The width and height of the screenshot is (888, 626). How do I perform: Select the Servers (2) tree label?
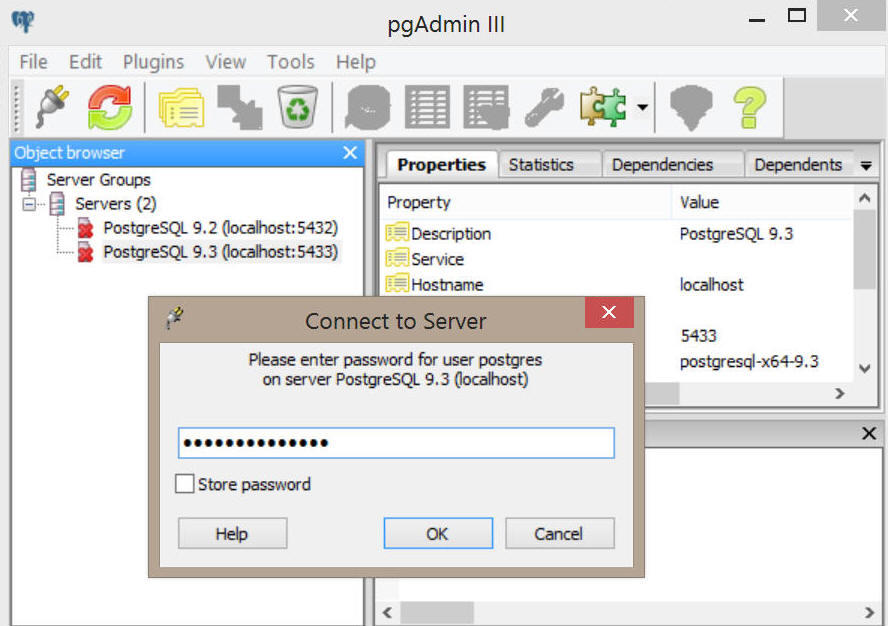coord(116,204)
